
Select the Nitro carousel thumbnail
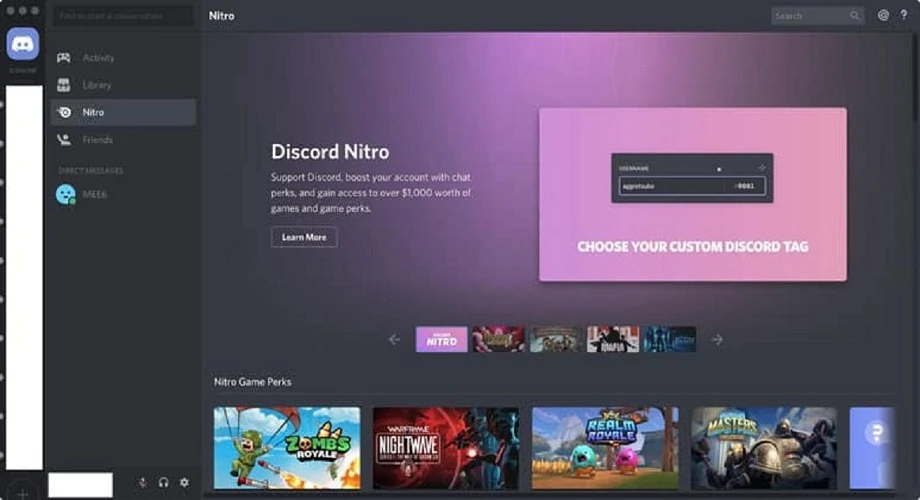(441, 340)
